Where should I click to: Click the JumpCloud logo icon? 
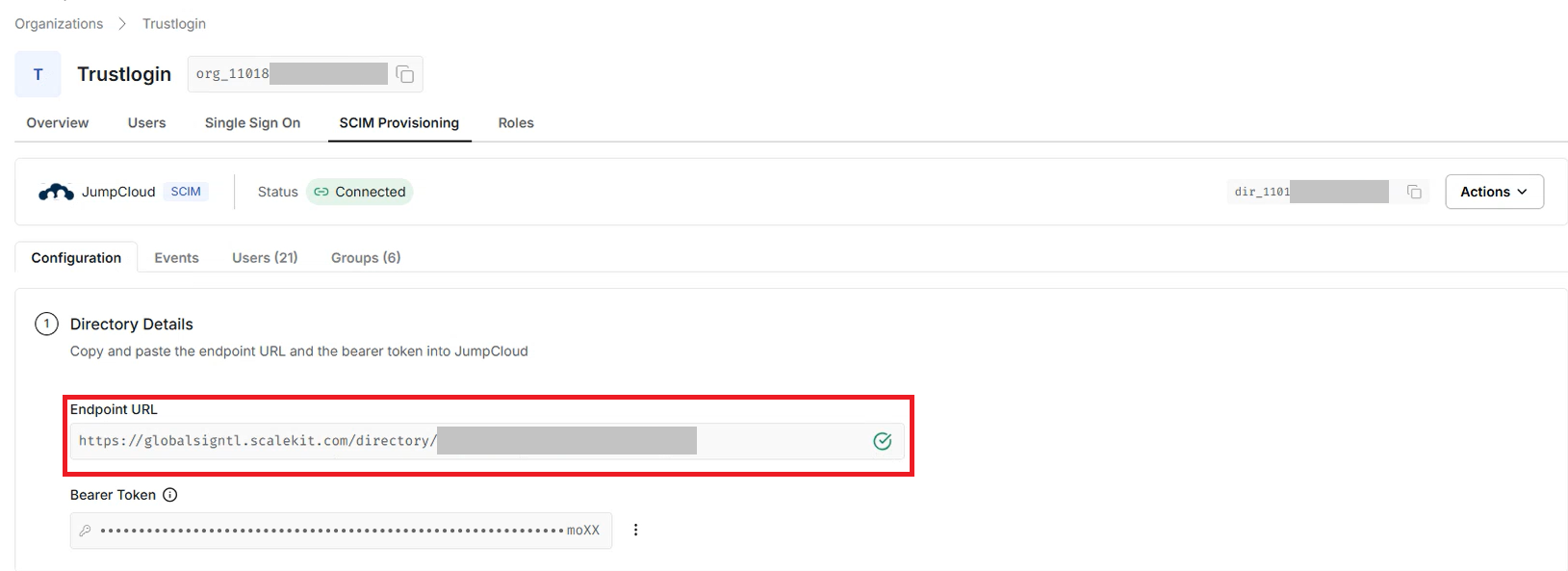56,192
